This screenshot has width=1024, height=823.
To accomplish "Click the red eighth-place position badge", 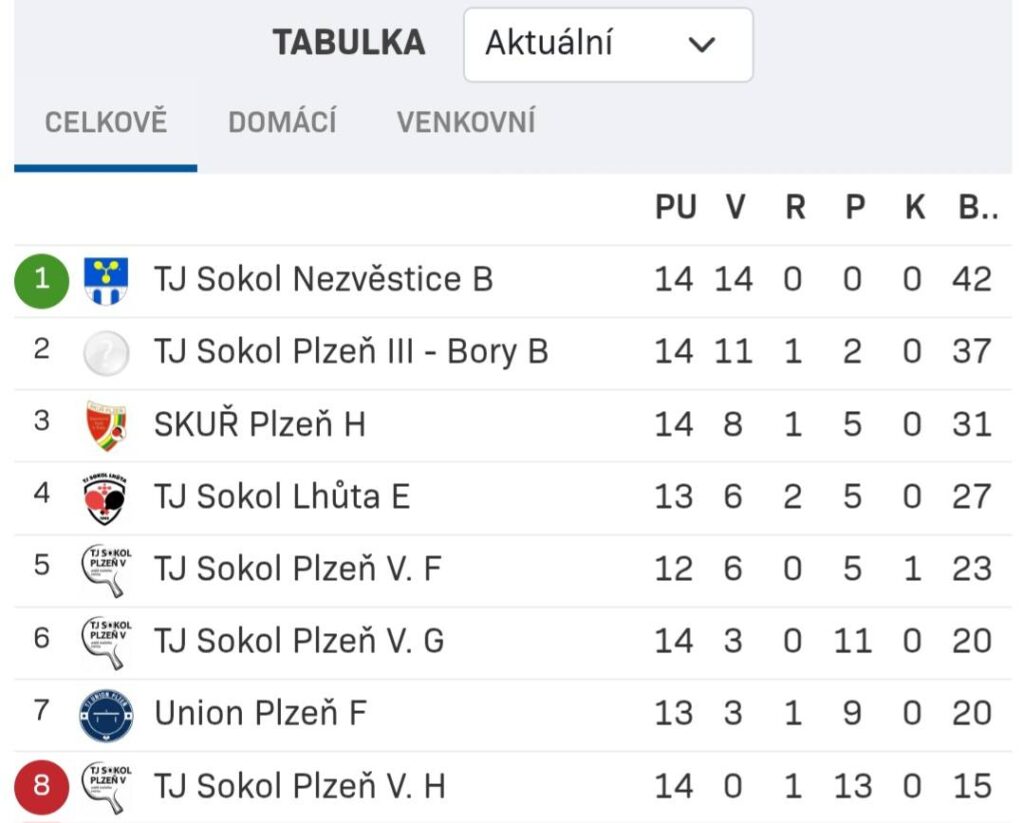I will click(41, 786).
